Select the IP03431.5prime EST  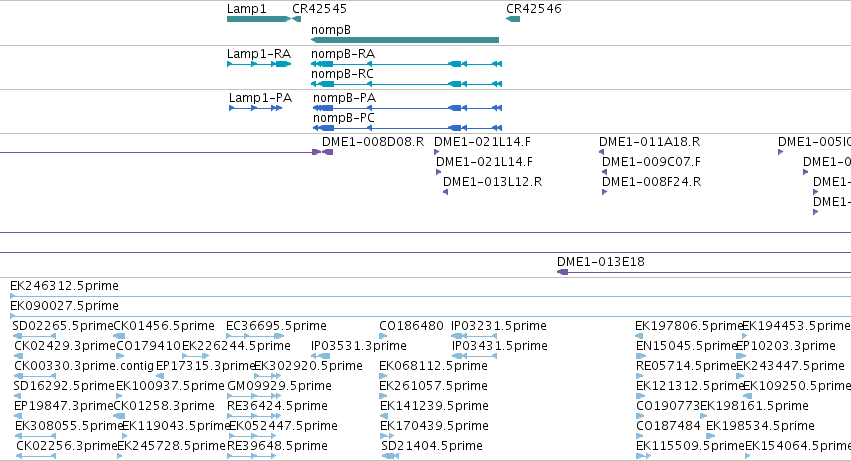coord(474,356)
